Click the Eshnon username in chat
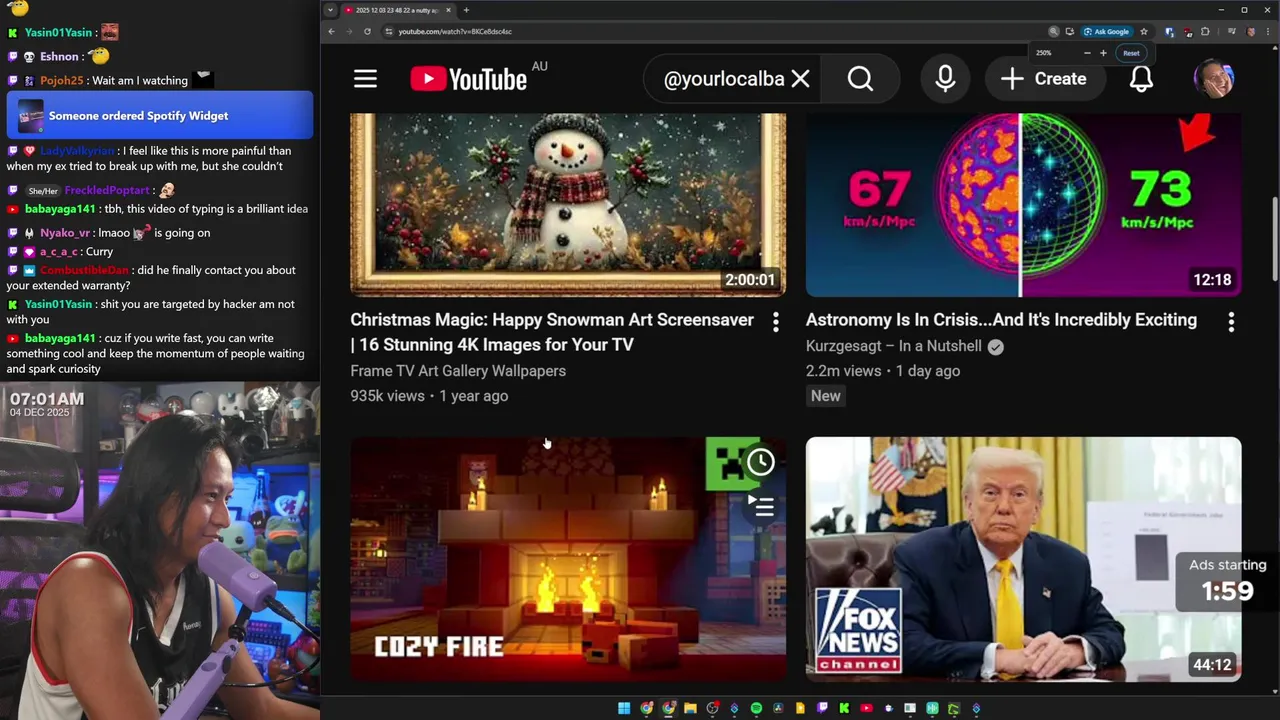 tap(59, 57)
